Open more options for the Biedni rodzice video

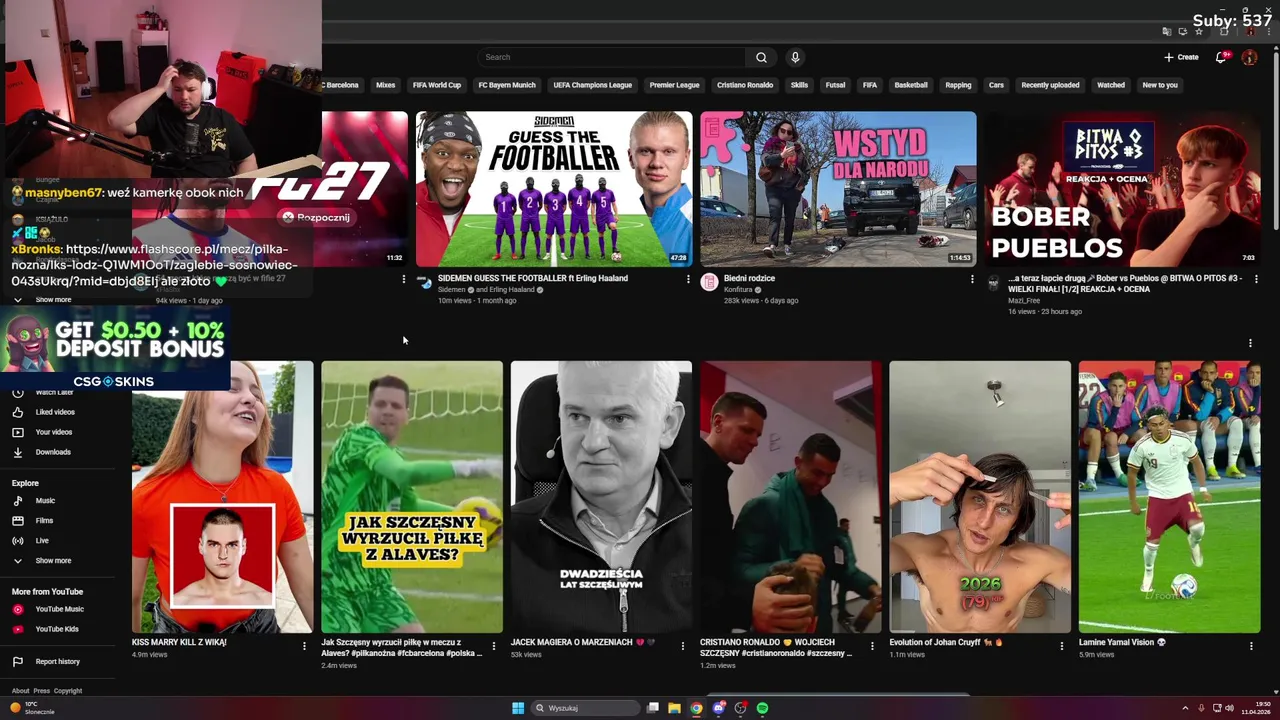tap(972, 279)
